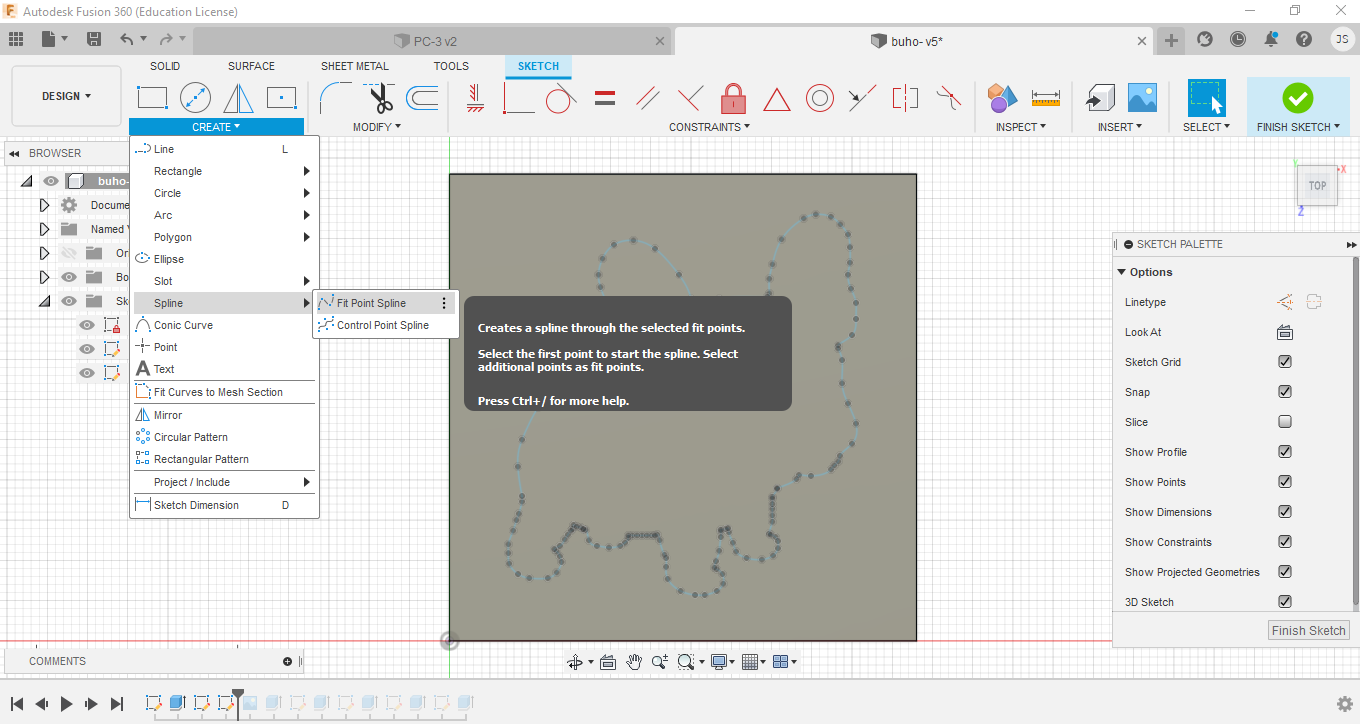Select the Perpendicular constraint icon
This screenshot has height=724, width=1360.
point(690,98)
